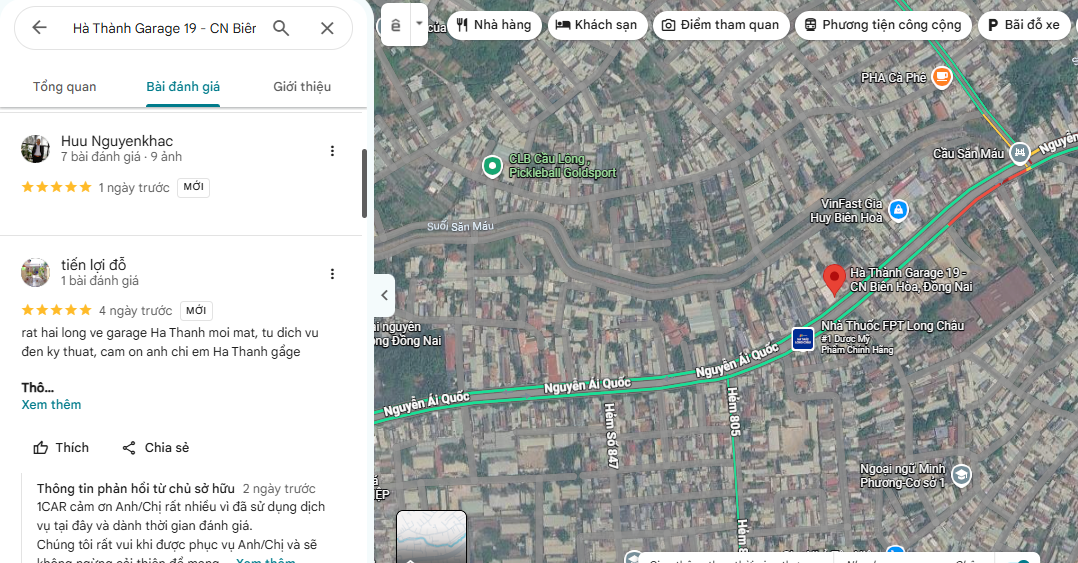
Task: Click the MỚI badge next to 1 ngày trước
Action: coord(193,187)
